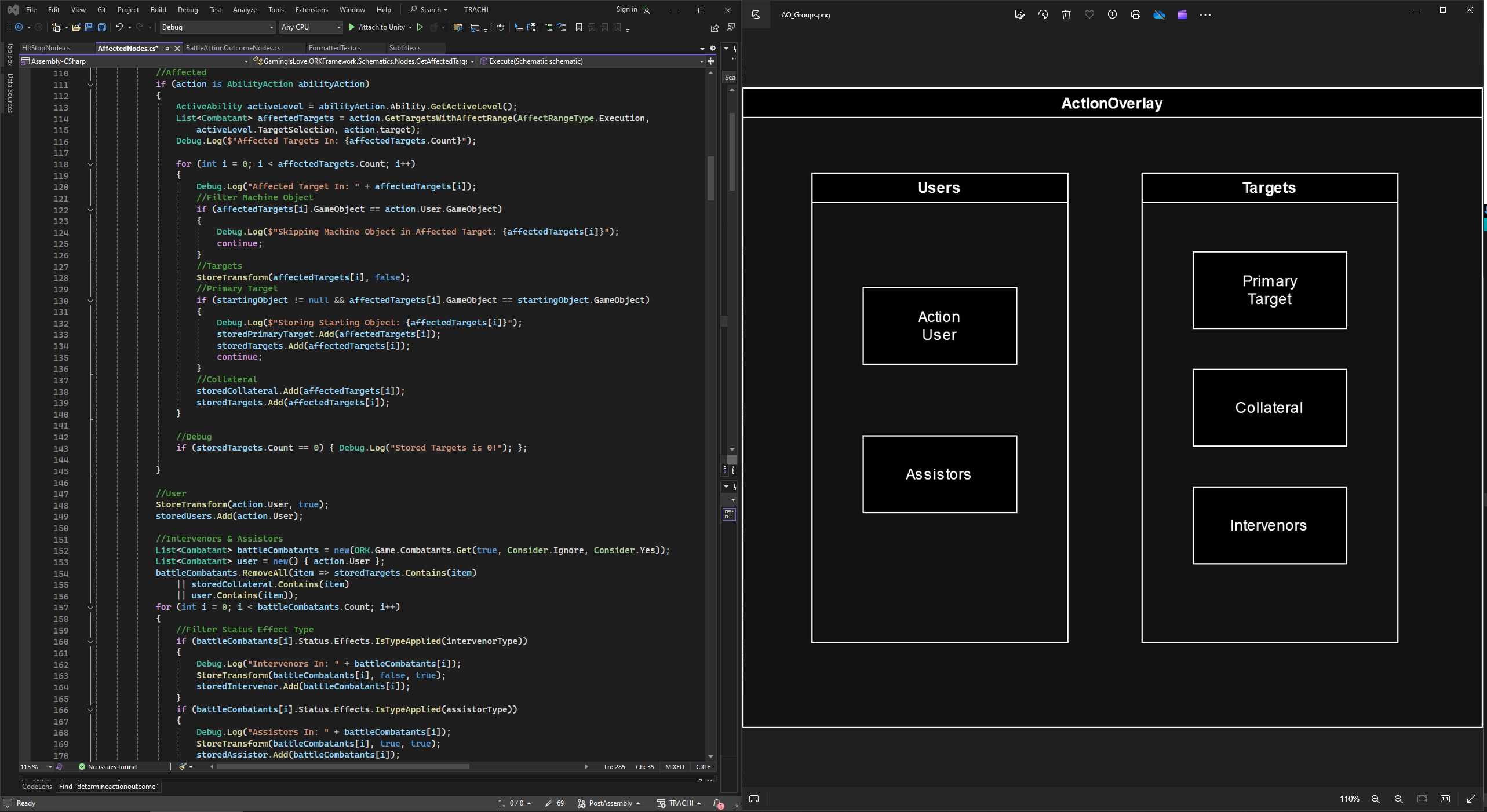Click the Save All toolbar icon

102,27
